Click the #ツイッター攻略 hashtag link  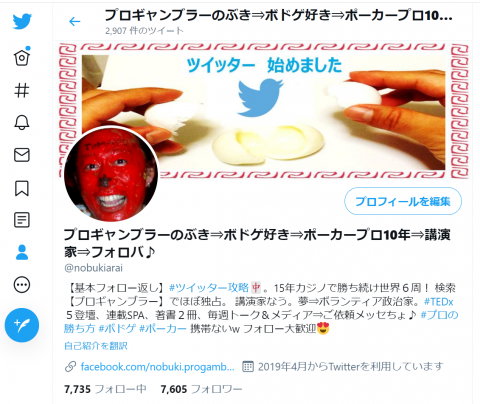[209, 288]
